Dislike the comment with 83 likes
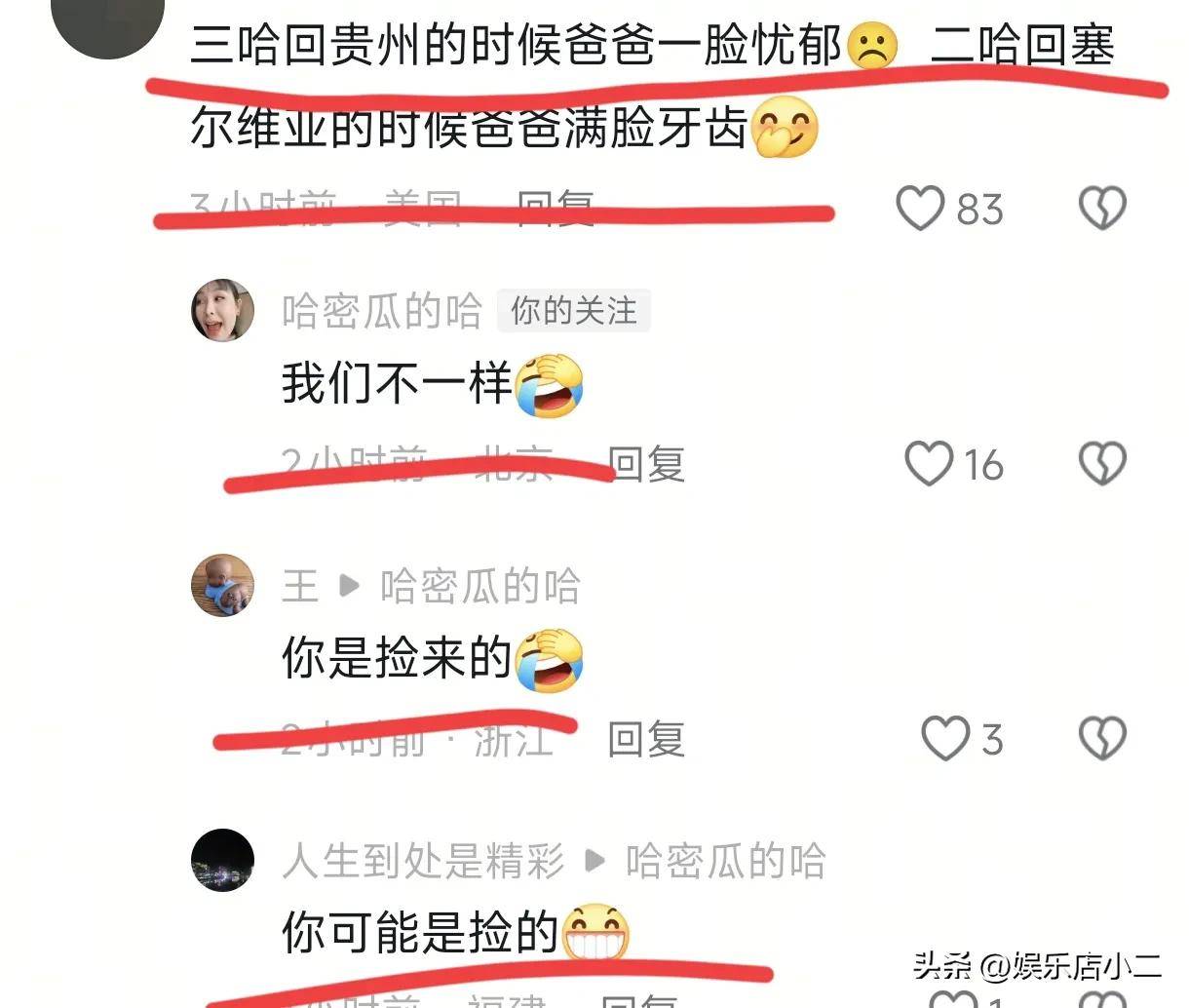 point(1102,208)
